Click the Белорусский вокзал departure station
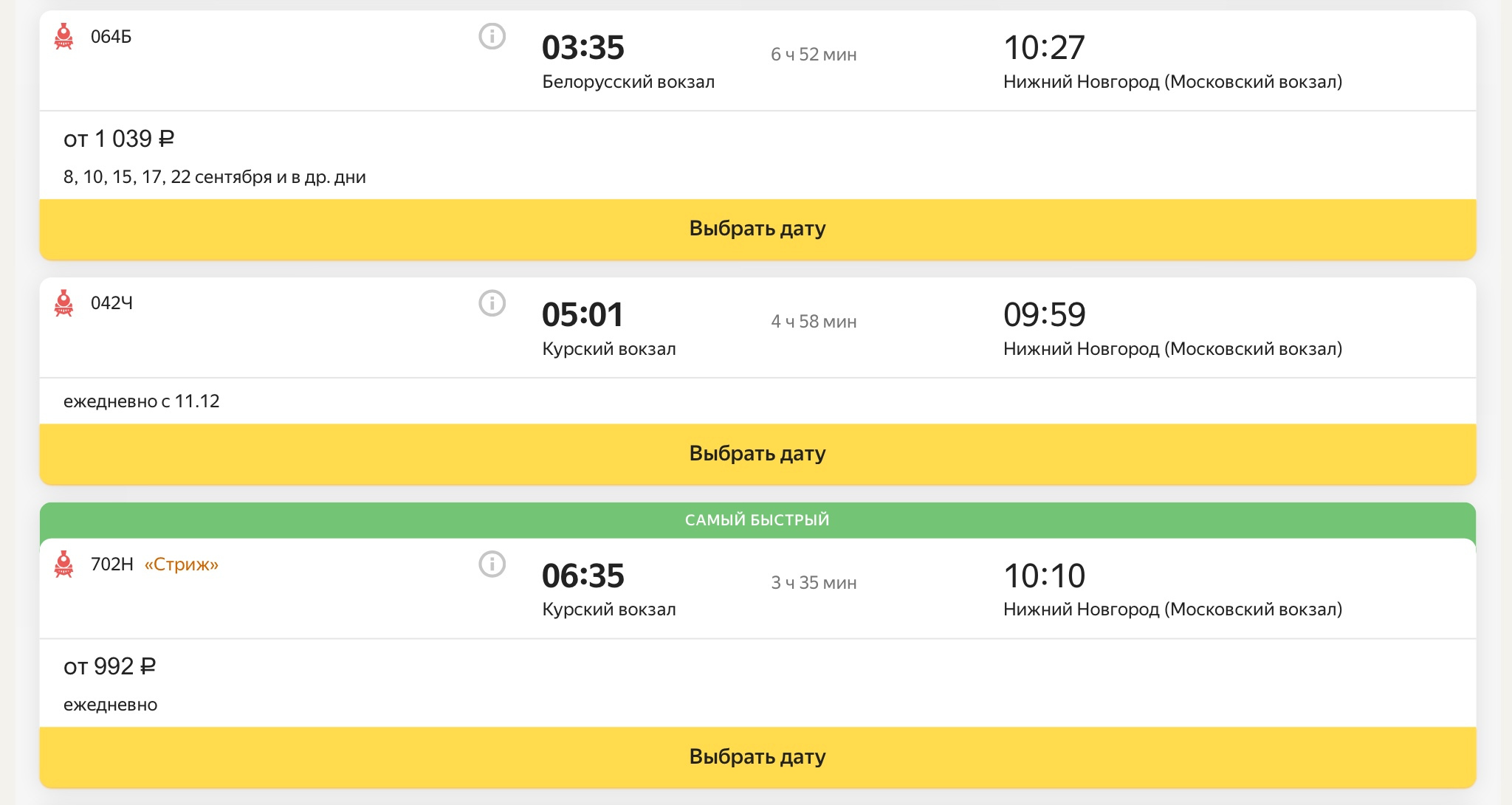 [x=628, y=82]
